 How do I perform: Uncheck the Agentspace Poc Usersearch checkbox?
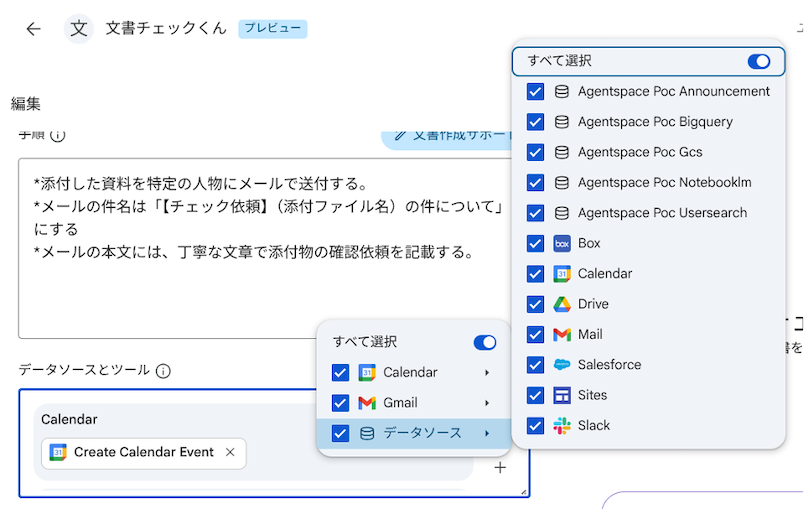pos(535,213)
